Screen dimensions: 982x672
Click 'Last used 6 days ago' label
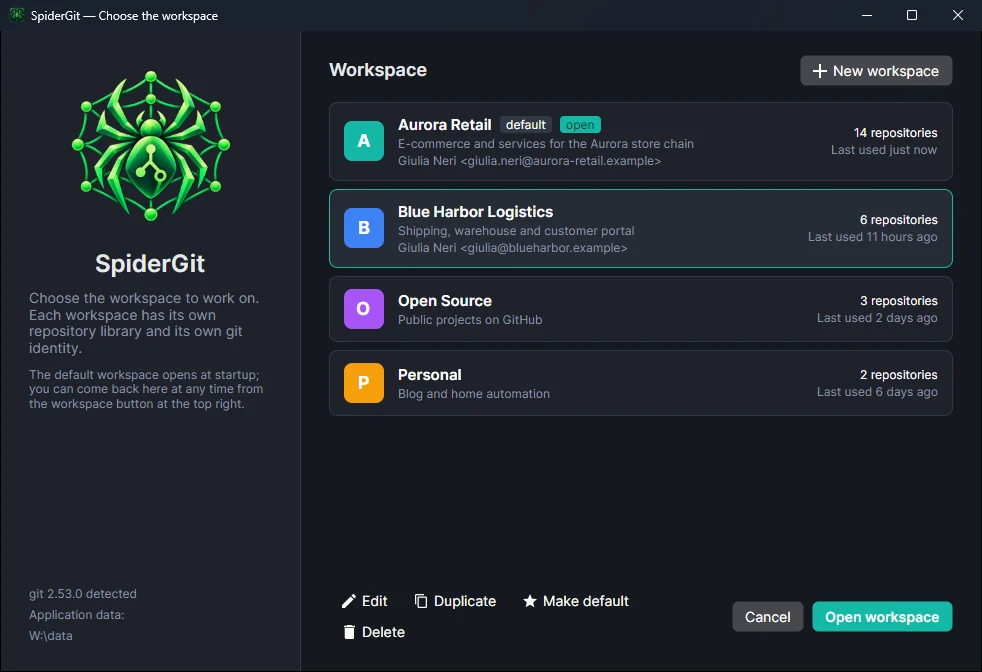click(877, 391)
